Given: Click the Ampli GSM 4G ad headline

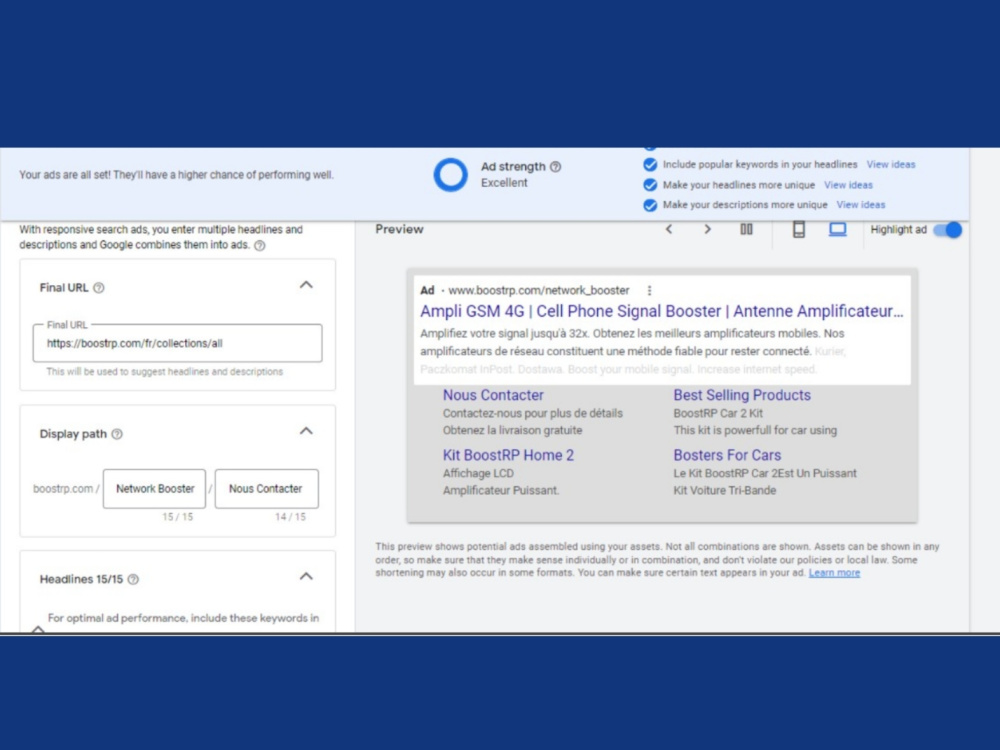Looking at the screenshot, I should click(661, 311).
